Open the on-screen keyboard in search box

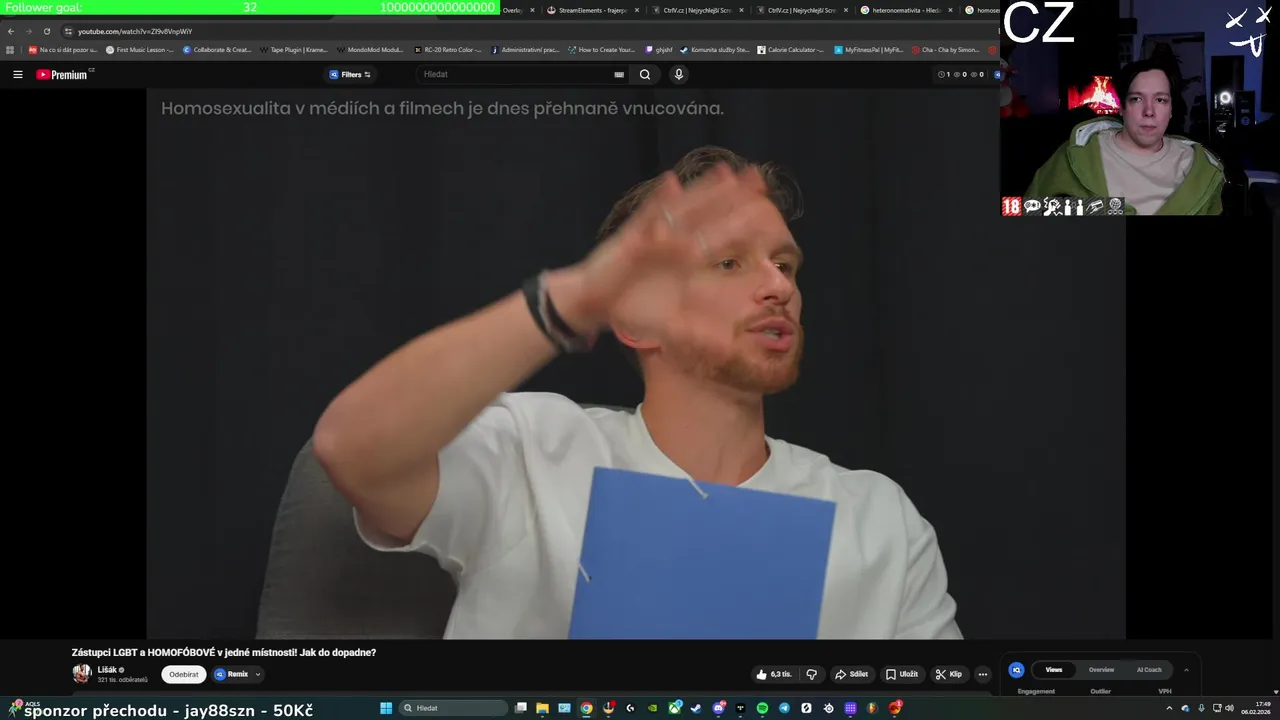pyautogui.click(x=619, y=74)
